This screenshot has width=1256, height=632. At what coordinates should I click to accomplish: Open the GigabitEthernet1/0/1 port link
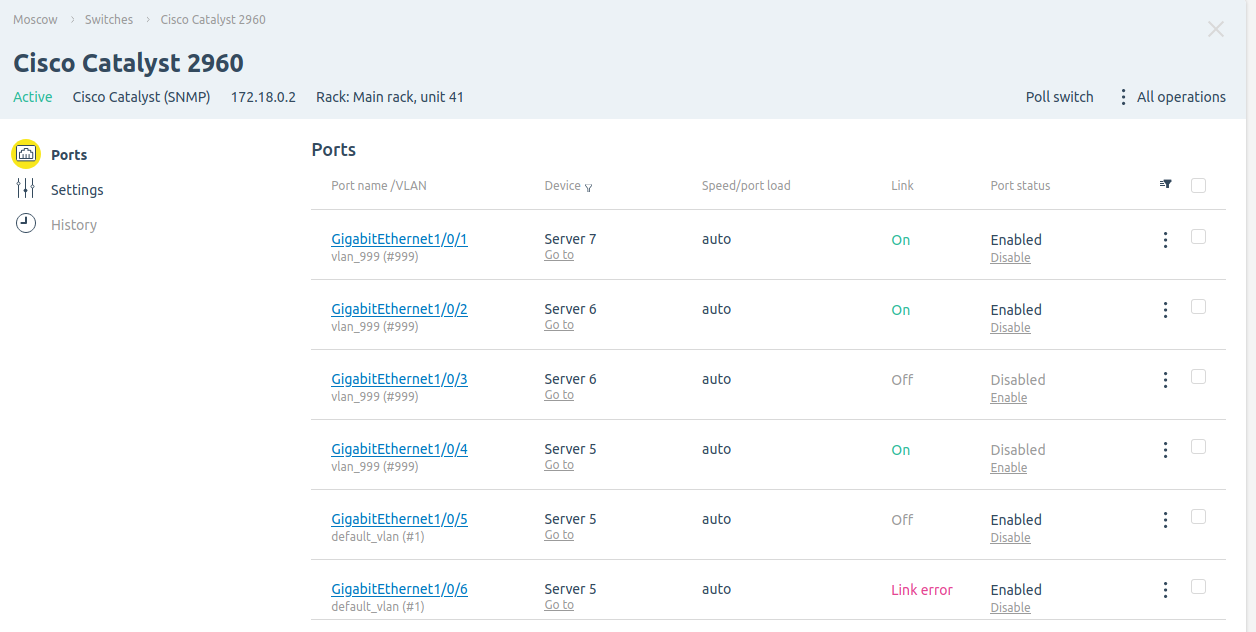tap(399, 239)
